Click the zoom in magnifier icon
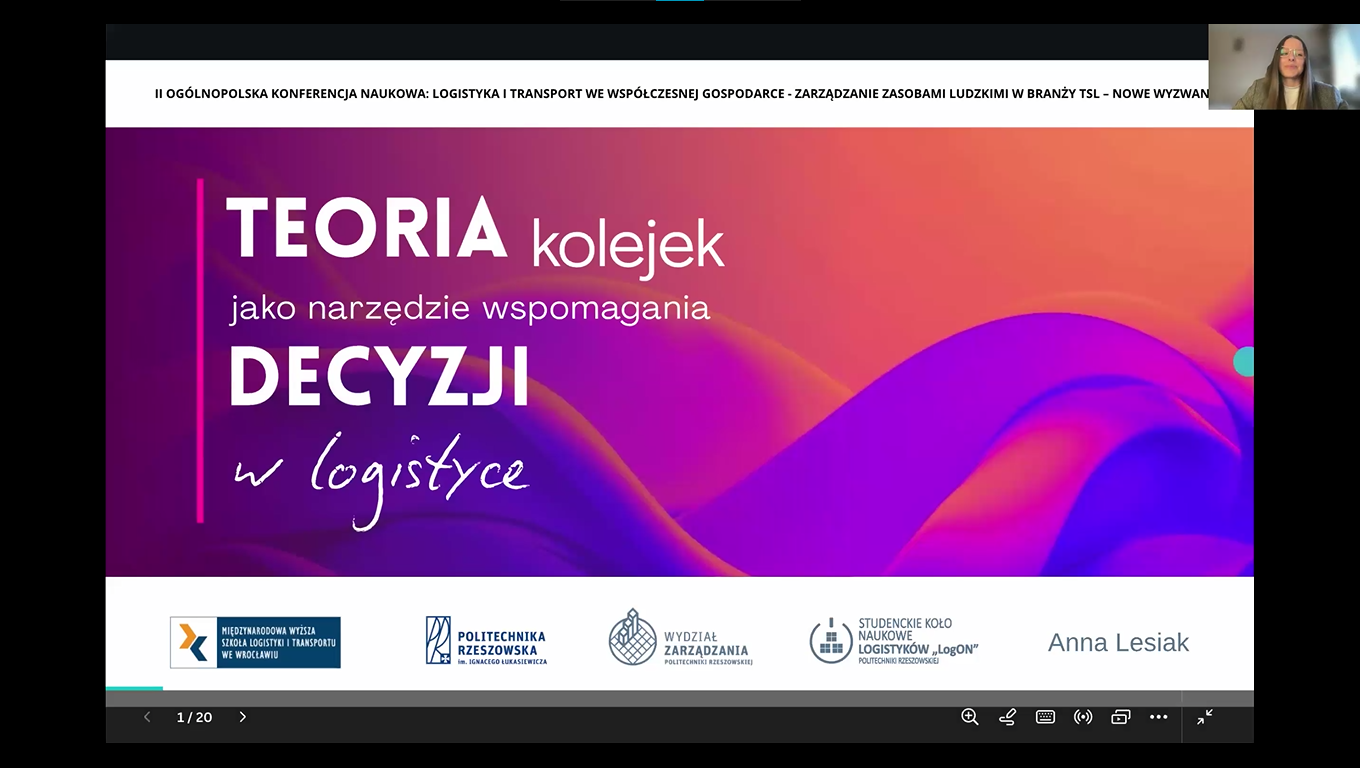The height and width of the screenshot is (768, 1360). [x=969, y=717]
